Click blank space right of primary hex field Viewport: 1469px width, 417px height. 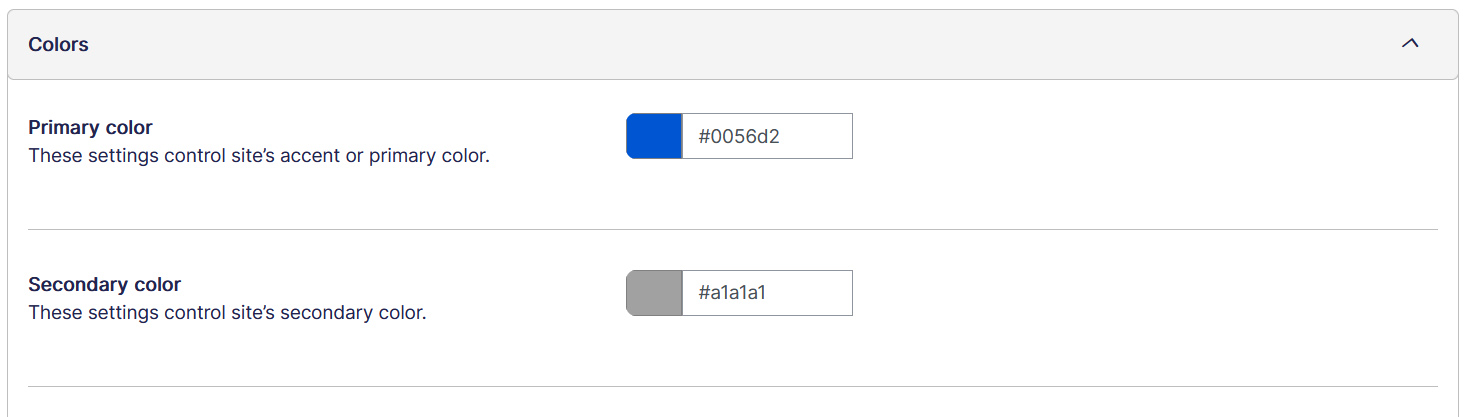click(1100, 136)
